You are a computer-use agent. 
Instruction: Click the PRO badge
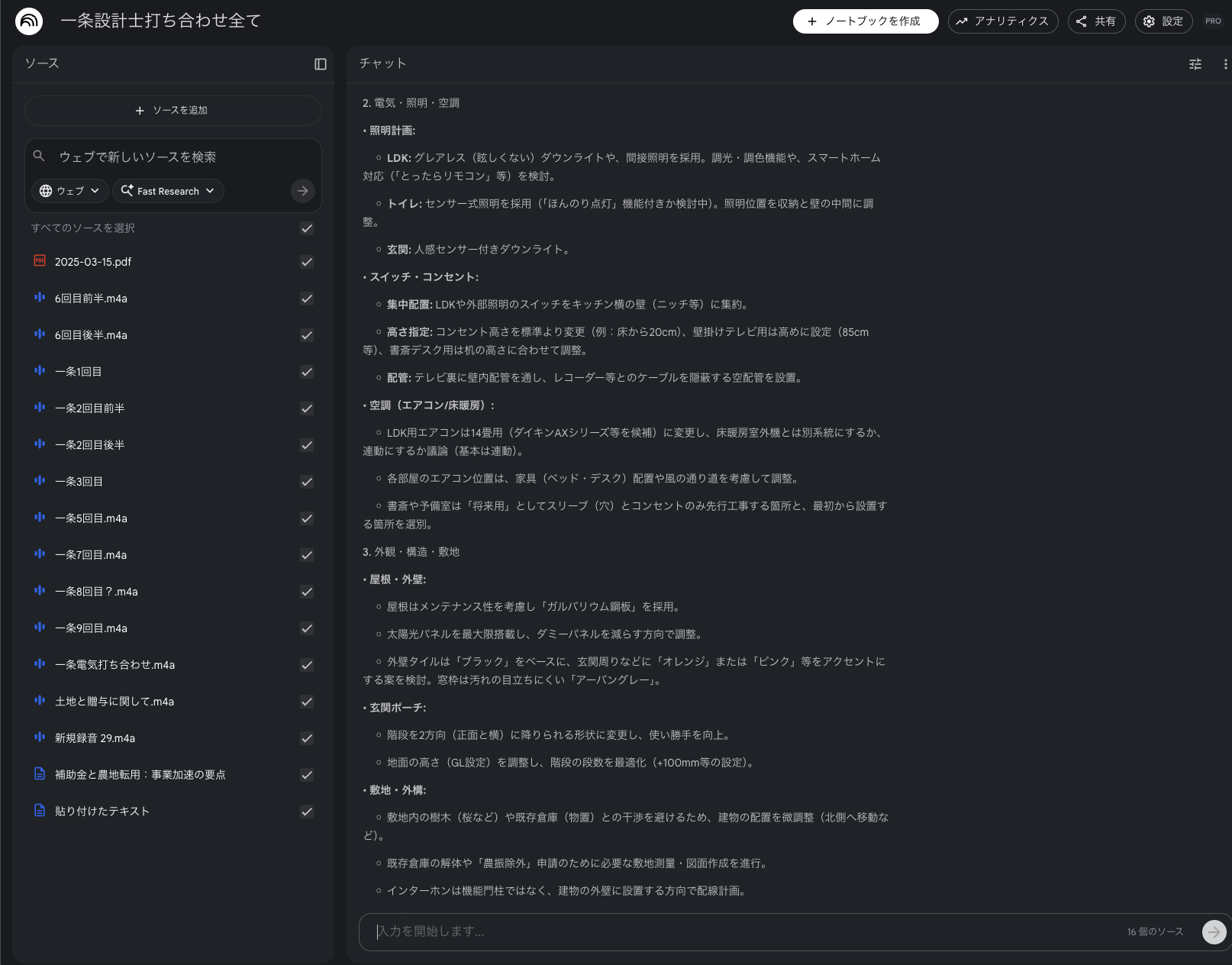coord(1213,21)
